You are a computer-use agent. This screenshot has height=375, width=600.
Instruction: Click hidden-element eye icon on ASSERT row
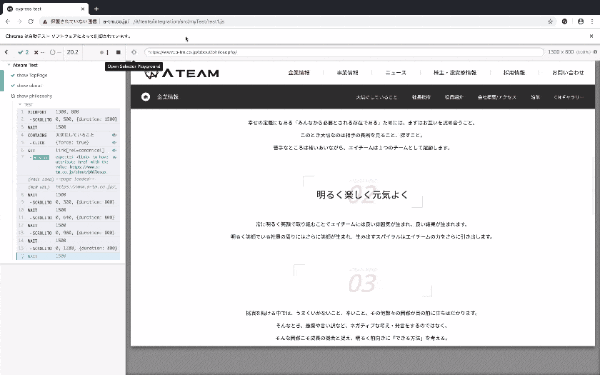(x=115, y=157)
